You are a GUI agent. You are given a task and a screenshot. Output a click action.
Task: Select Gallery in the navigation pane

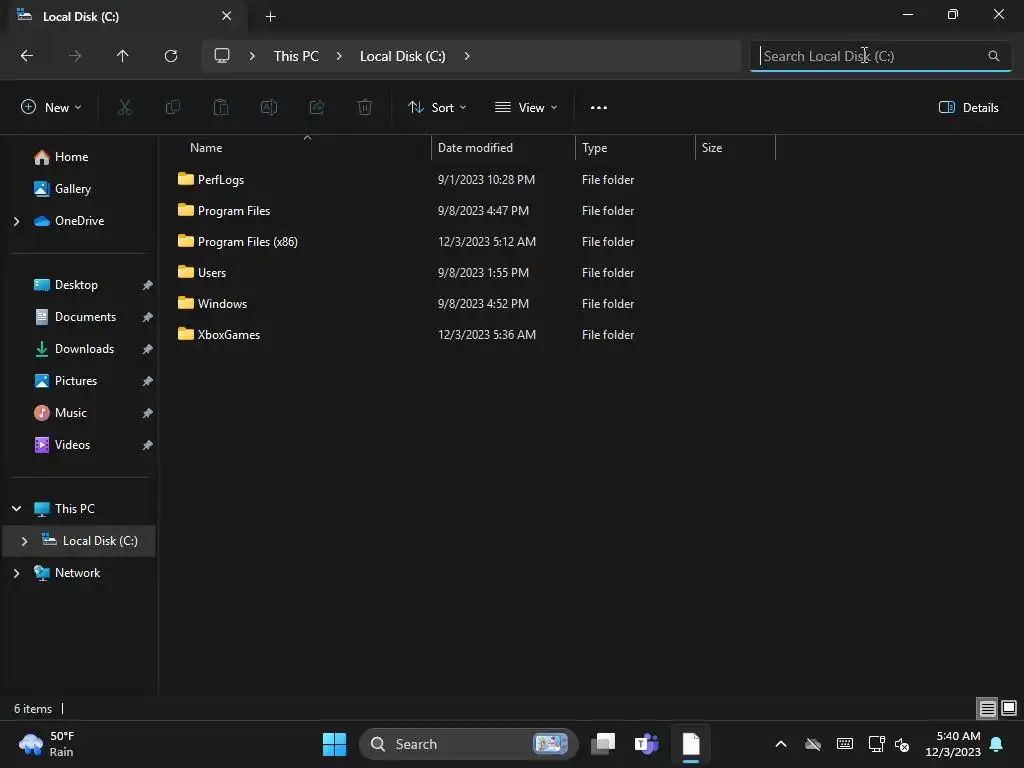(x=72, y=189)
